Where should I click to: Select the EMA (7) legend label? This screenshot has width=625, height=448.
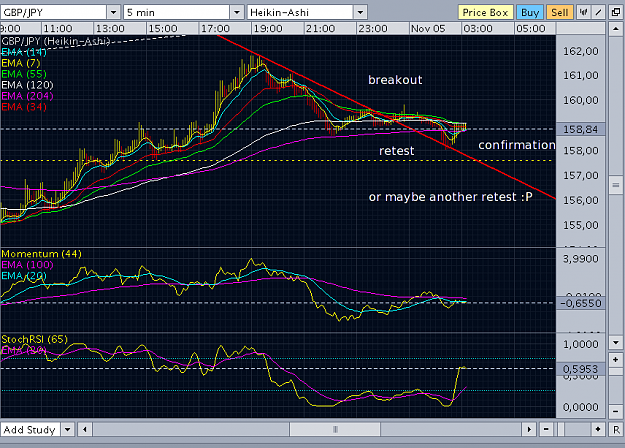[21, 63]
